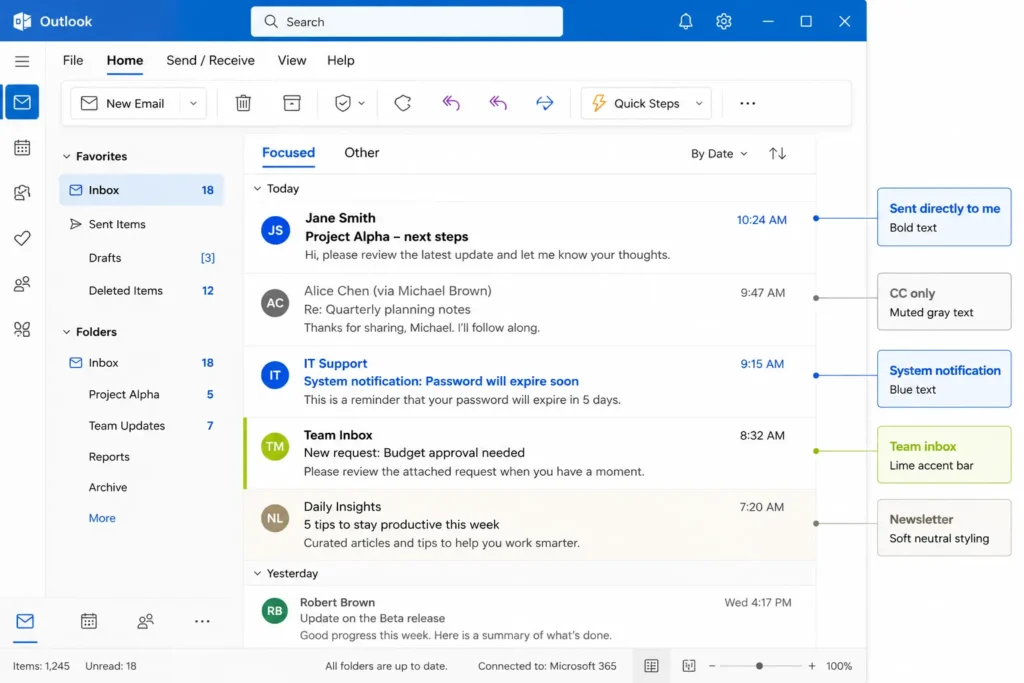This screenshot has height=683, width=1024.
Task: Open Alice Chen's Quarterly planning notes email
Action: [530, 310]
